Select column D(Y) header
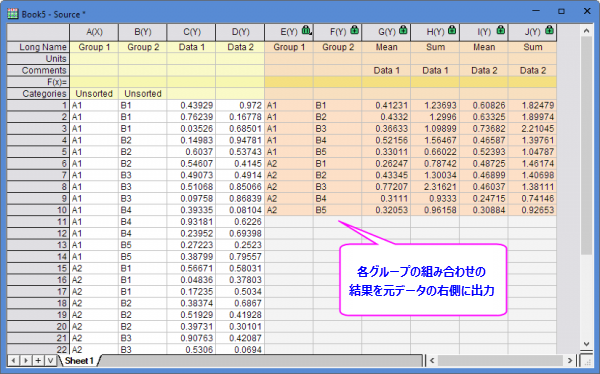 (x=240, y=32)
